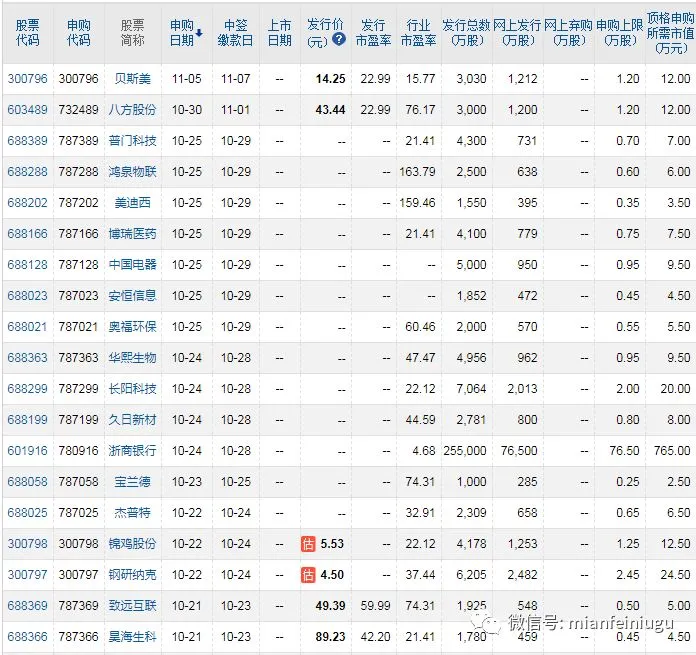Open stock code 688366 link

(27, 637)
